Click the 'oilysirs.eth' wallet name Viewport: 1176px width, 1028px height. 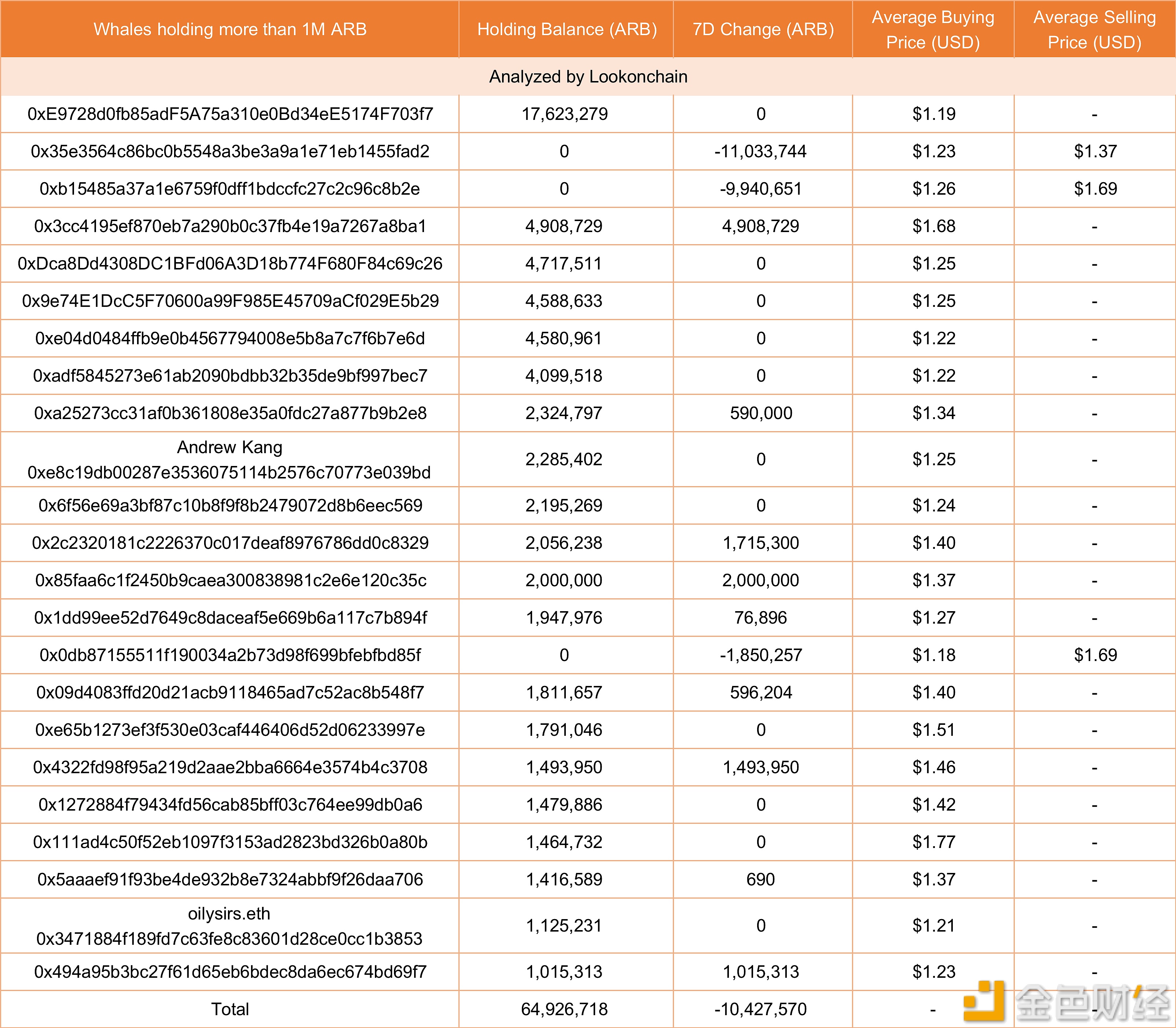[229, 913]
